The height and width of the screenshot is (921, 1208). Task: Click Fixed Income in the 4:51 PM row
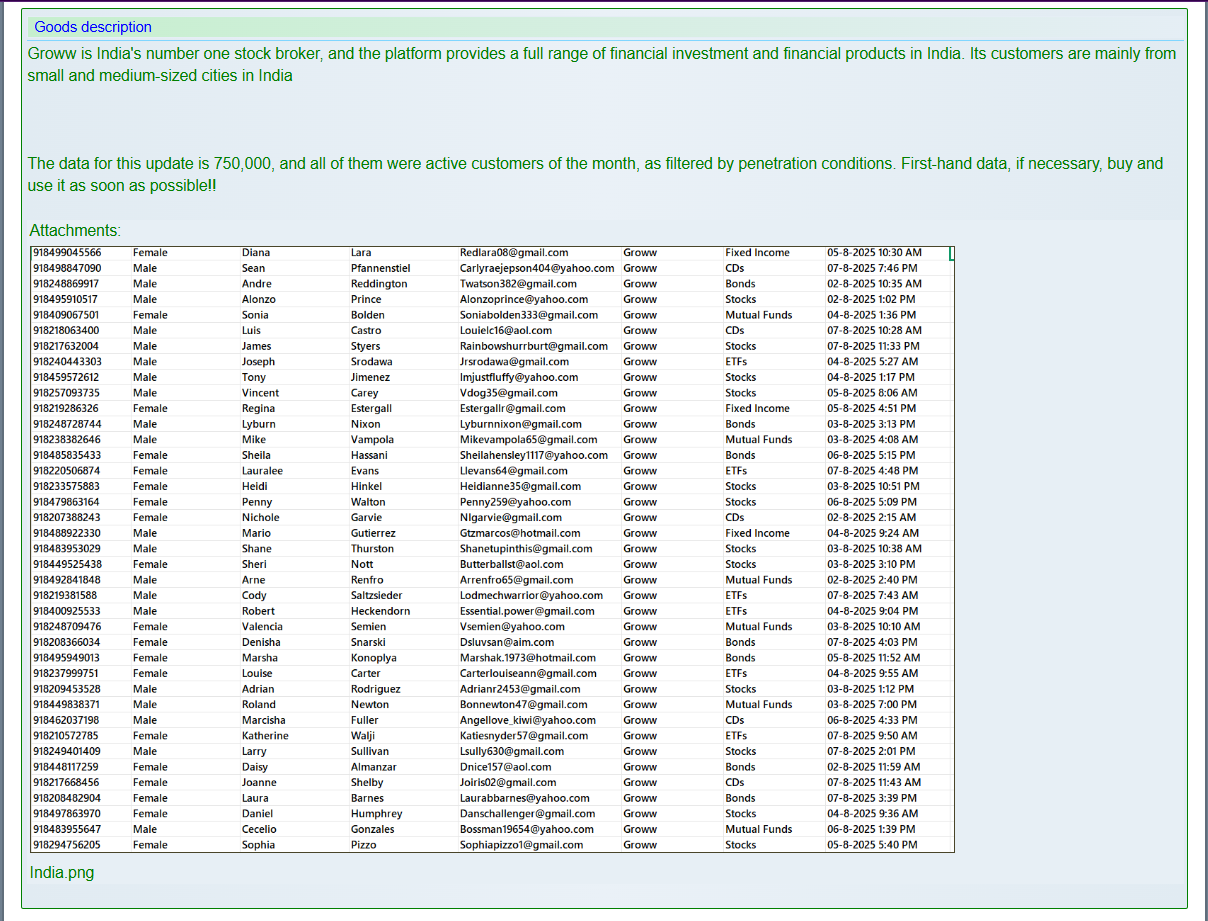[757, 408]
